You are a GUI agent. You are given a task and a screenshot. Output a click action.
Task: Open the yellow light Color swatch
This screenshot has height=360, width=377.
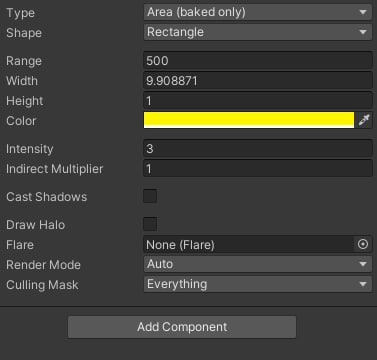[x=249, y=120]
